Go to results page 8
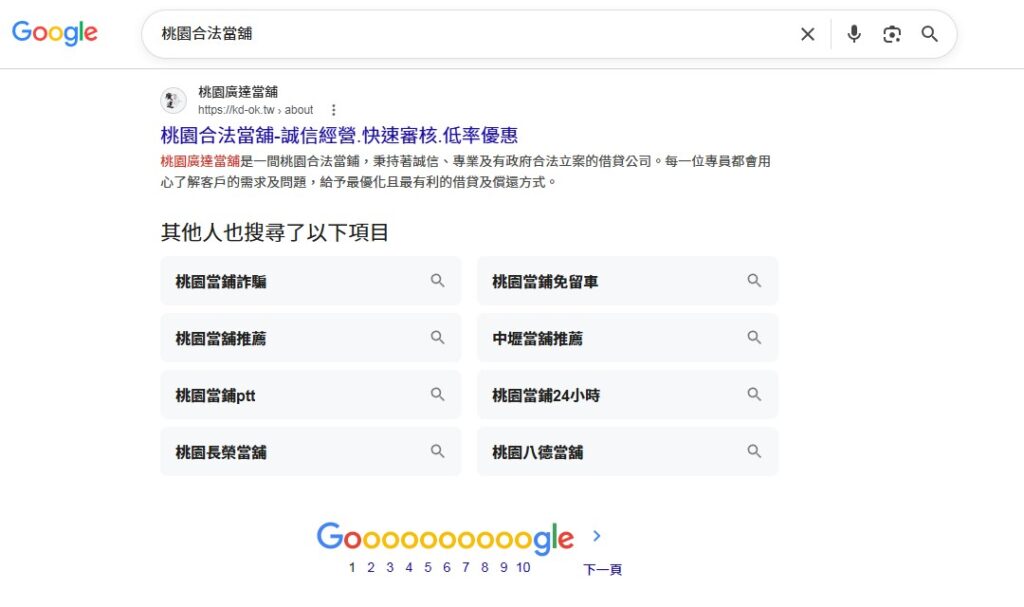This screenshot has width=1024, height=607. click(x=485, y=567)
